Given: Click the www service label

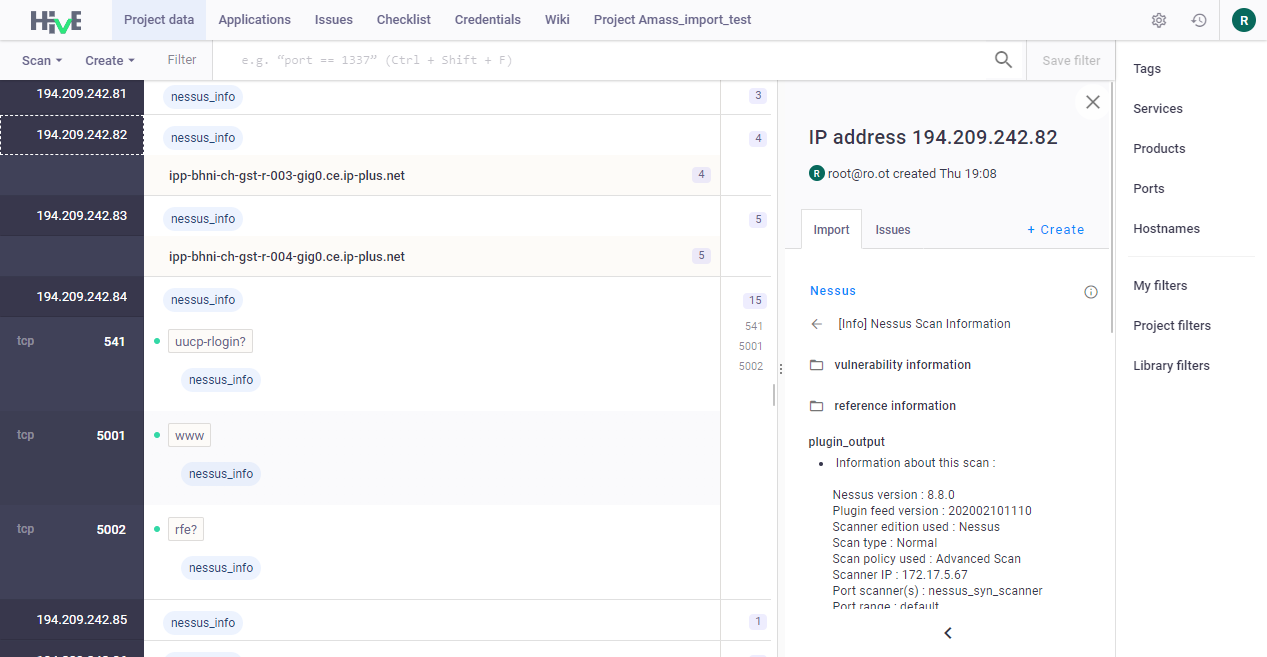Looking at the screenshot, I should pos(189,436).
